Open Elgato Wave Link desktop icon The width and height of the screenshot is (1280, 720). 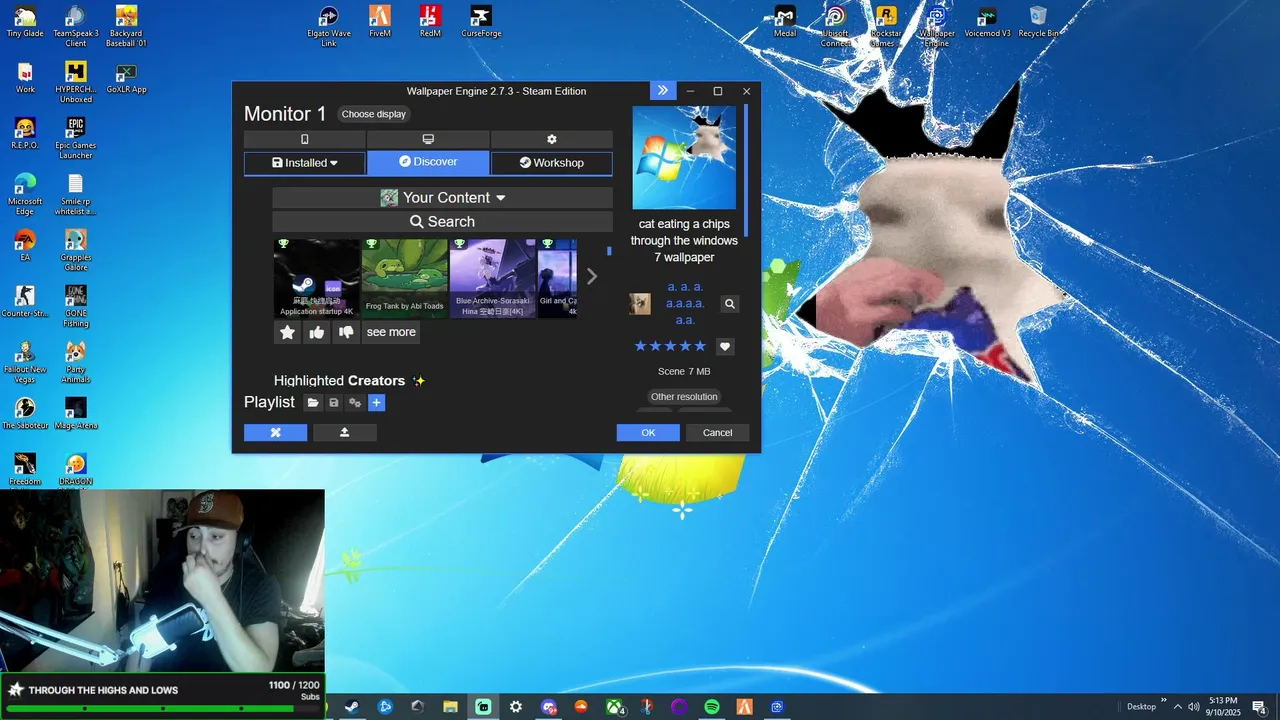click(329, 26)
